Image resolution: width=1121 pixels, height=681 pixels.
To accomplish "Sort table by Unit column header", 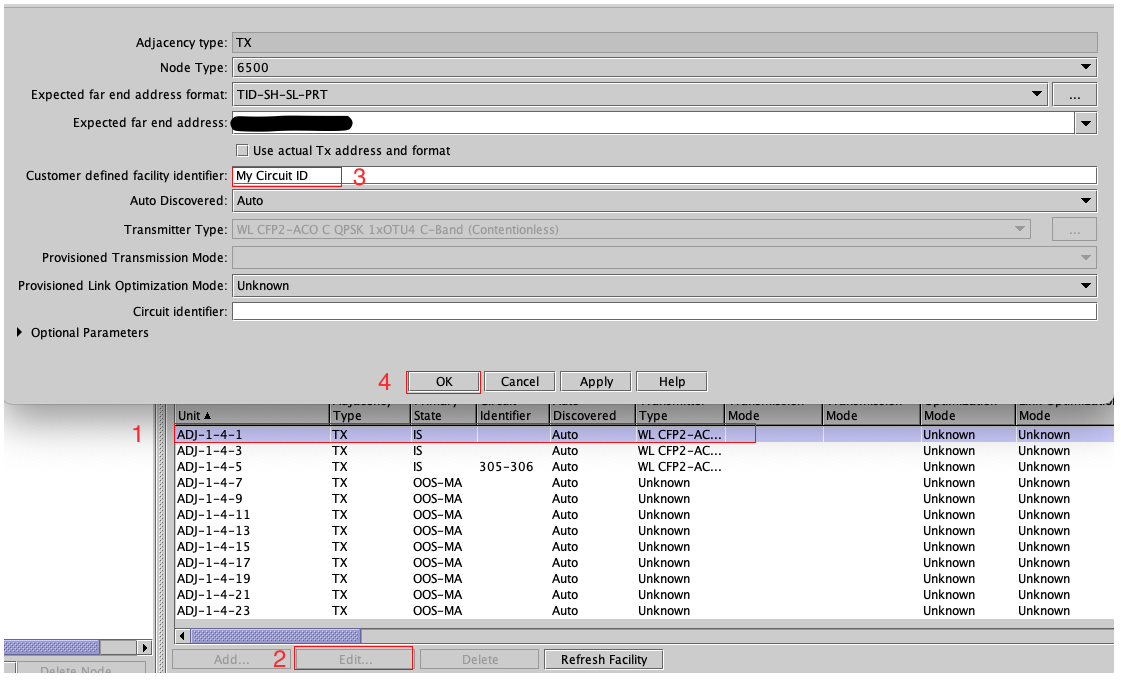I will pyautogui.click(x=252, y=415).
